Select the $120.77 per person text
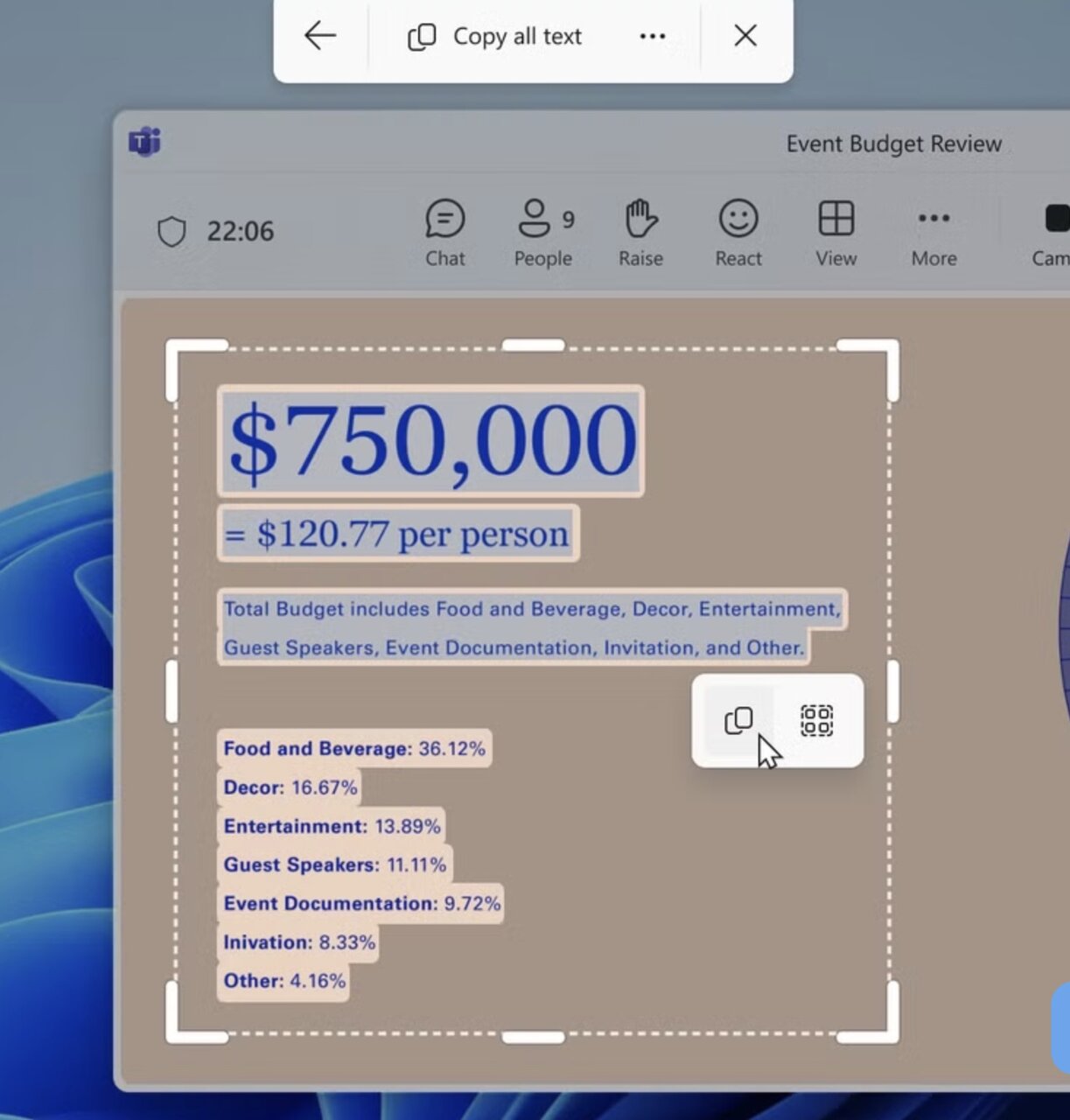 [398, 534]
